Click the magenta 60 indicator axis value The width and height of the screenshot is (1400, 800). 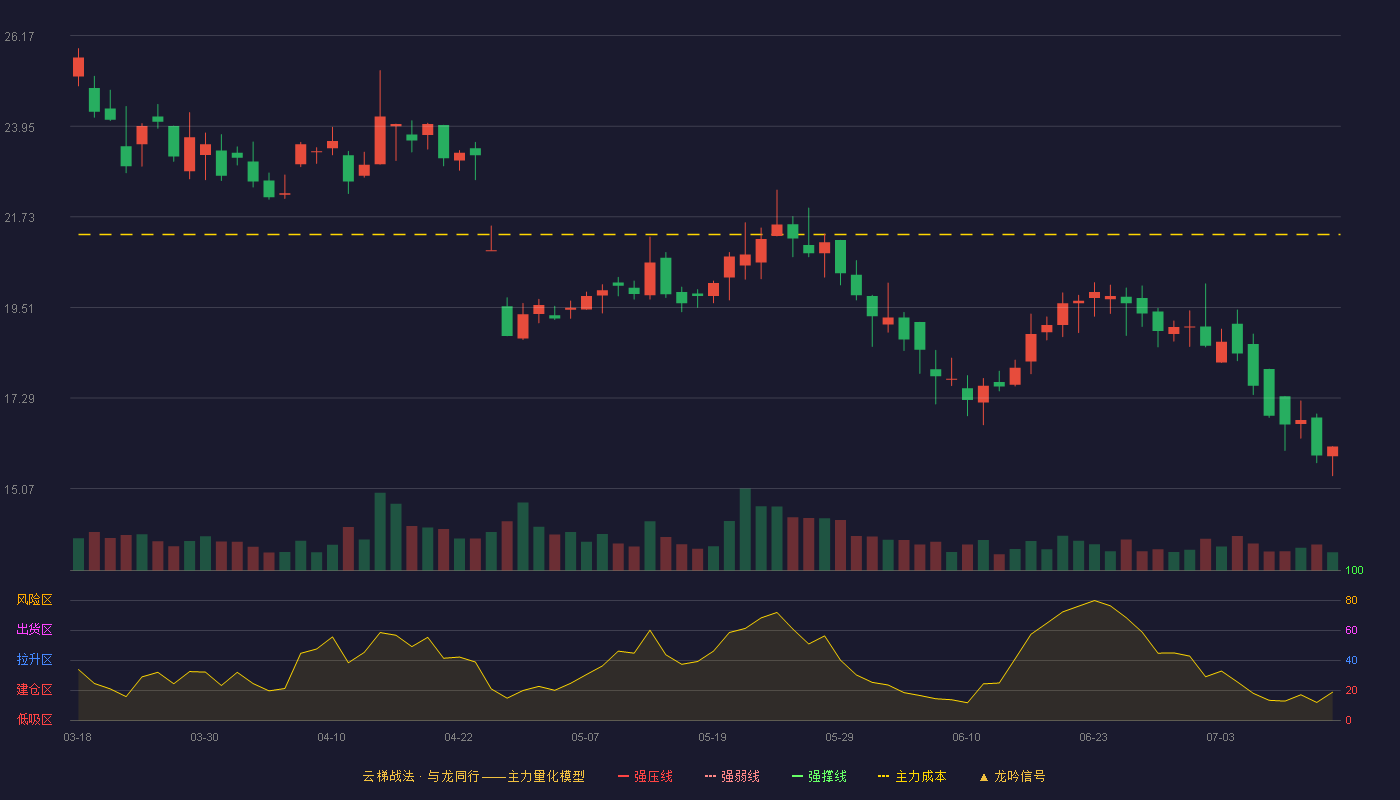point(1351,630)
